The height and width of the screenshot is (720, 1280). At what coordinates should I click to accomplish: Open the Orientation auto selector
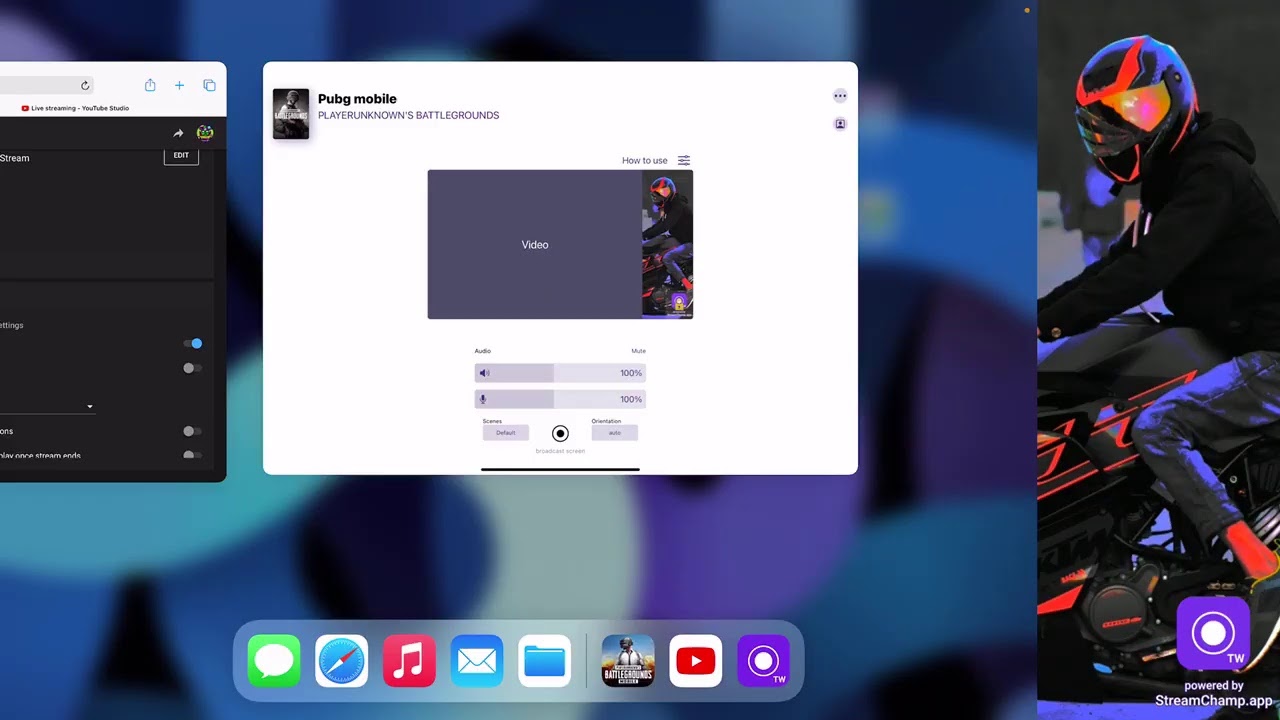pyautogui.click(x=614, y=433)
